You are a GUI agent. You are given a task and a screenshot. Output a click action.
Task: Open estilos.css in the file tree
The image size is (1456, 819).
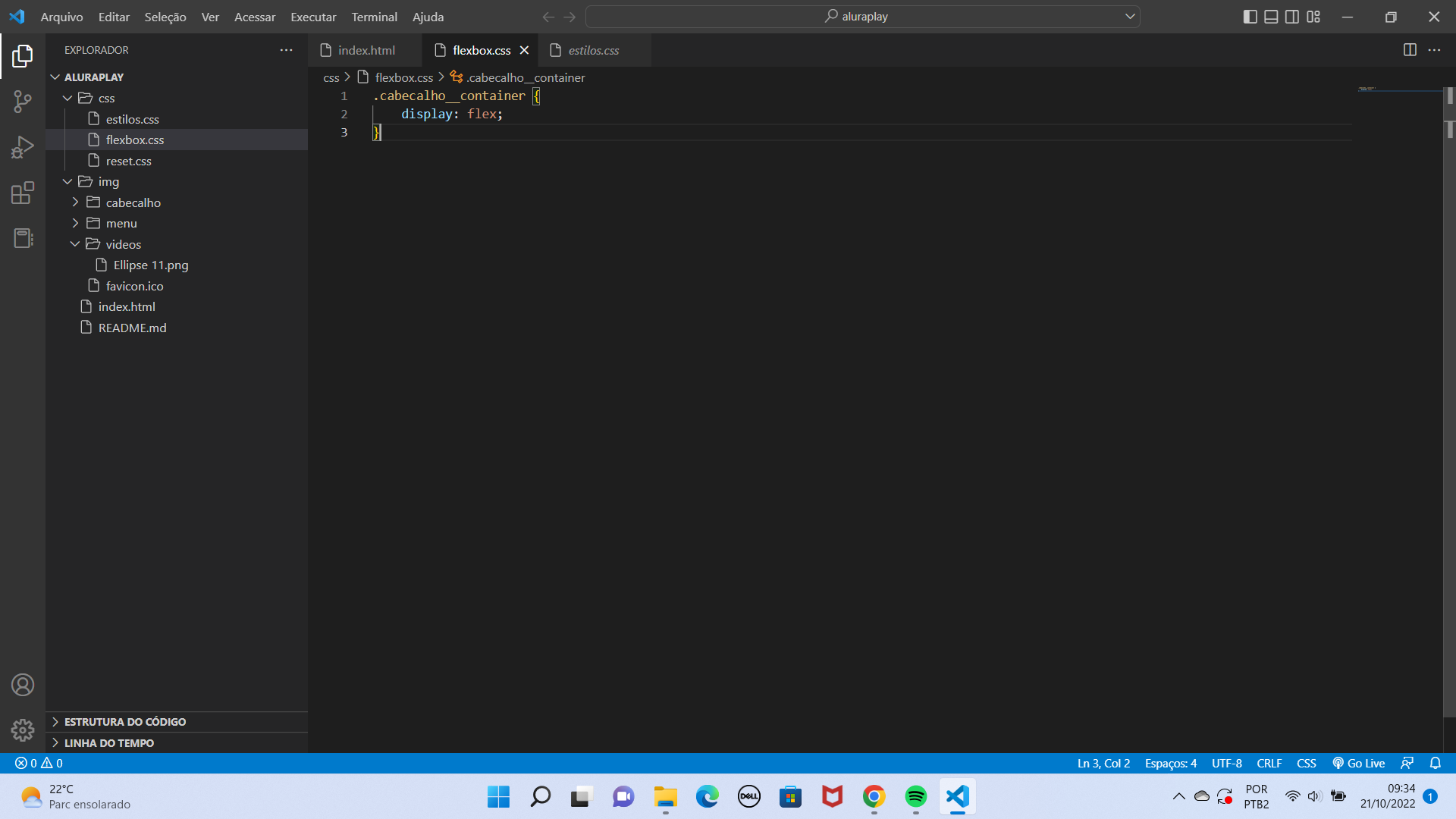[177, 119]
